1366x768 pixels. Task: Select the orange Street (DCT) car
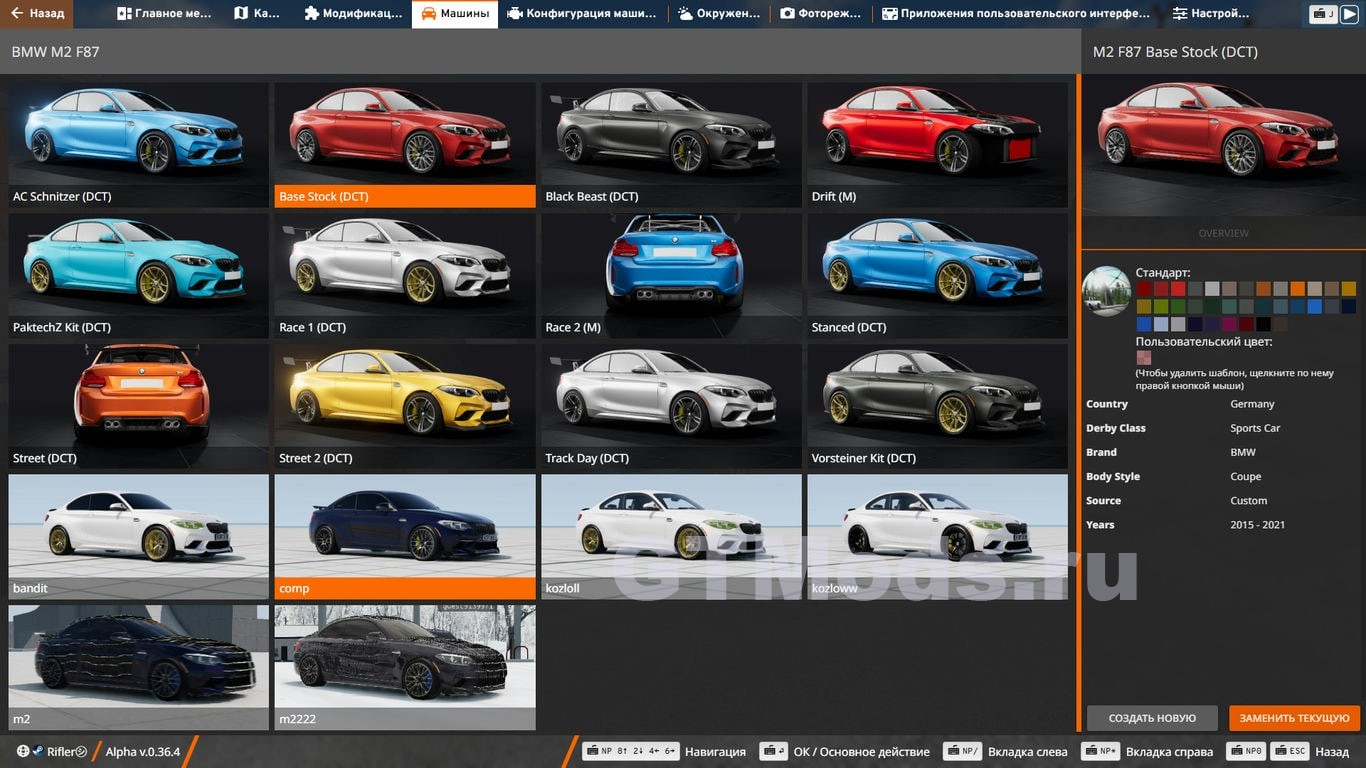tap(138, 407)
